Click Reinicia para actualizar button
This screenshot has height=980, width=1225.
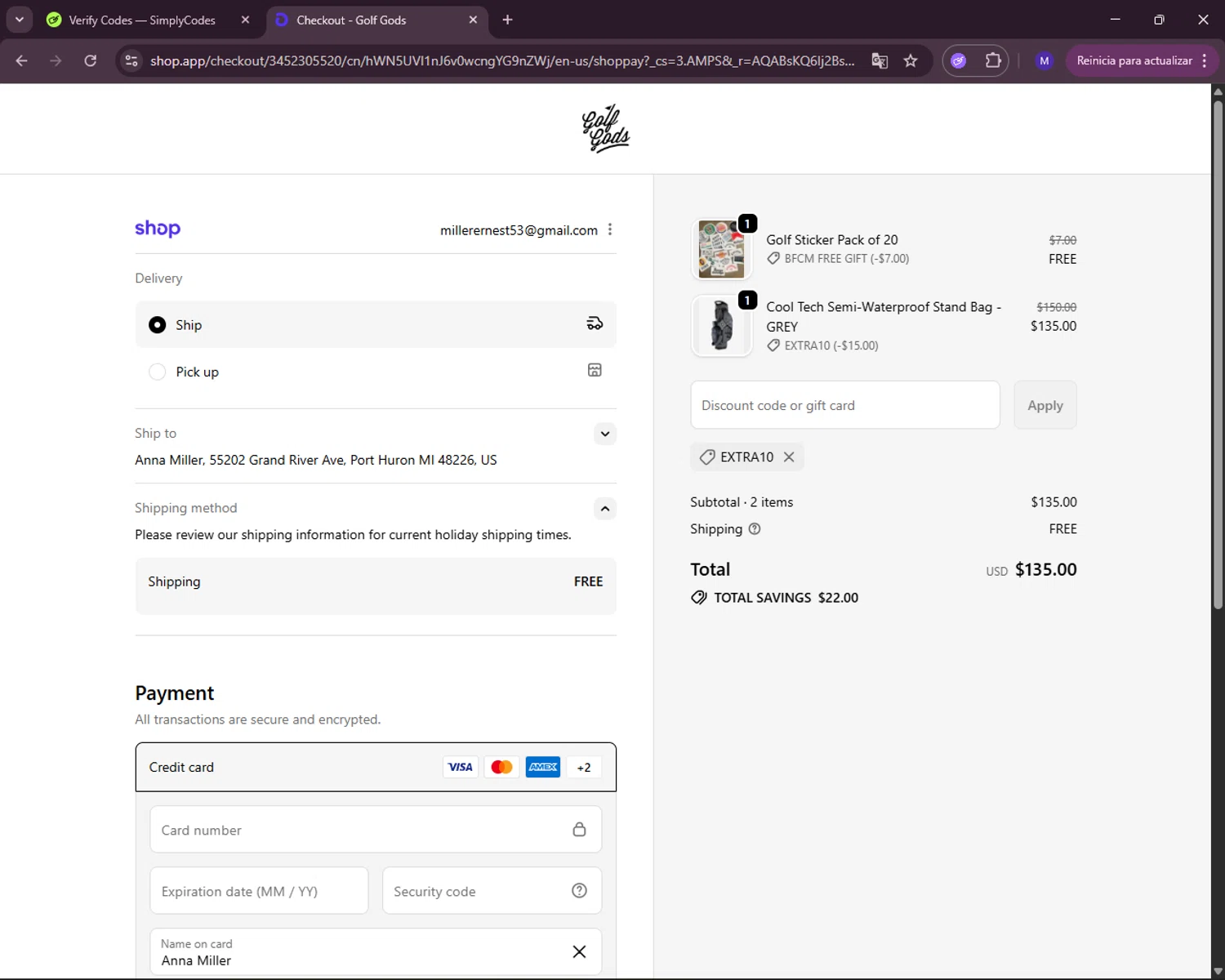point(1134,60)
